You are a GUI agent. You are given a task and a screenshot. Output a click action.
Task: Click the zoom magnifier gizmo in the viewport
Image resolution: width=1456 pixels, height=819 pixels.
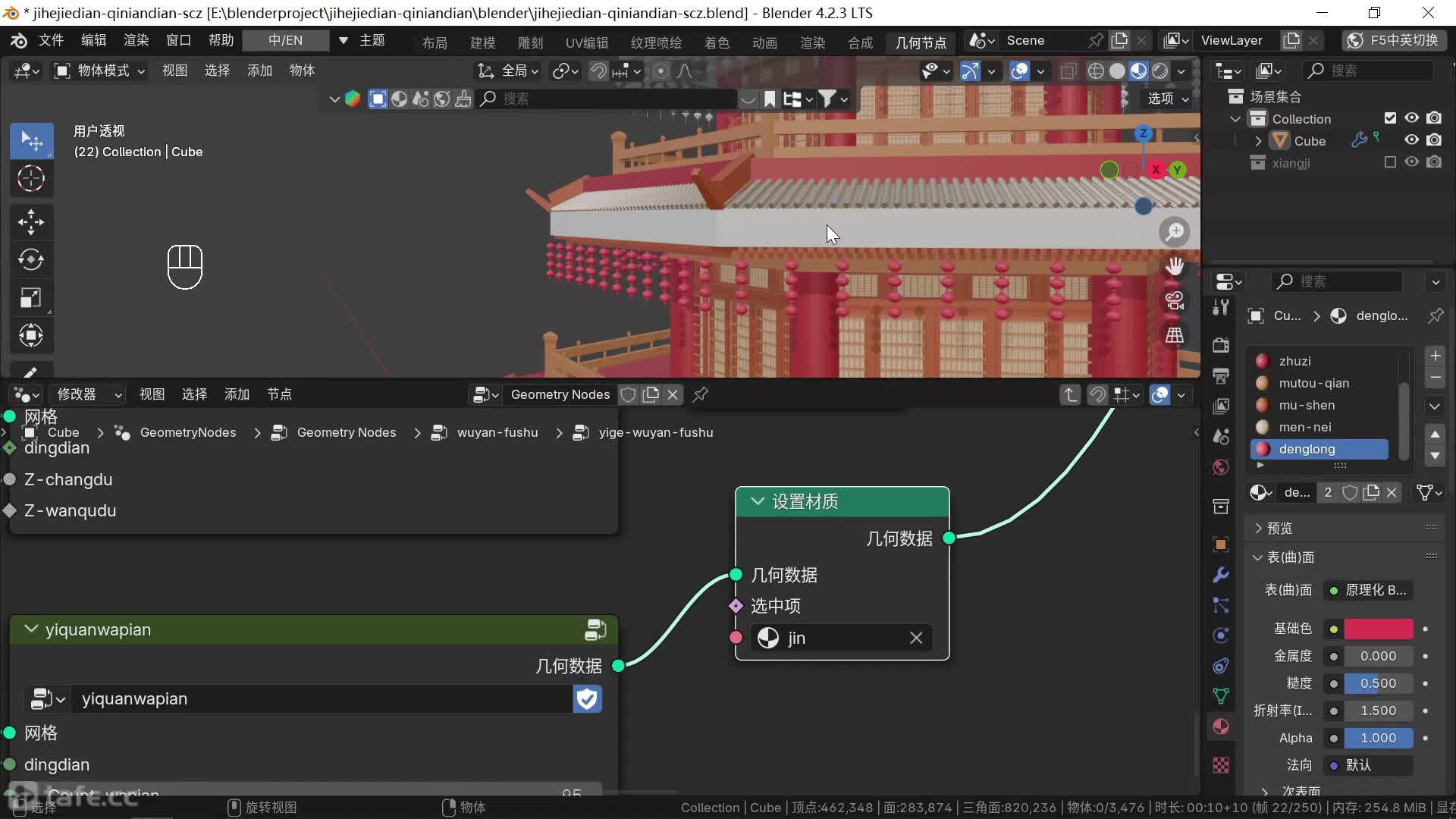point(1174,232)
